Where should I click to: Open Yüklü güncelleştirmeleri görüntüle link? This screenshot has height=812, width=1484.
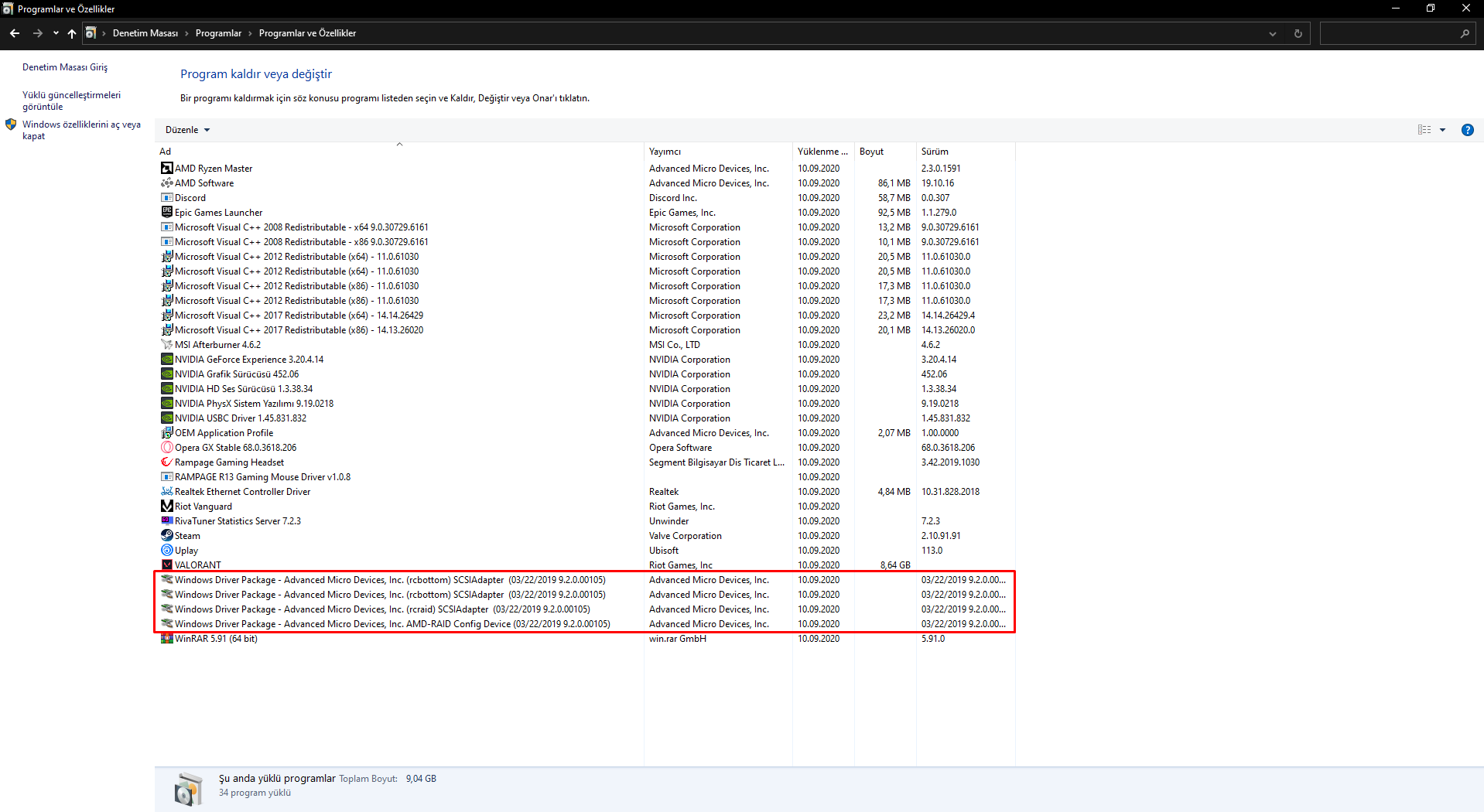[x=71, y=101]
